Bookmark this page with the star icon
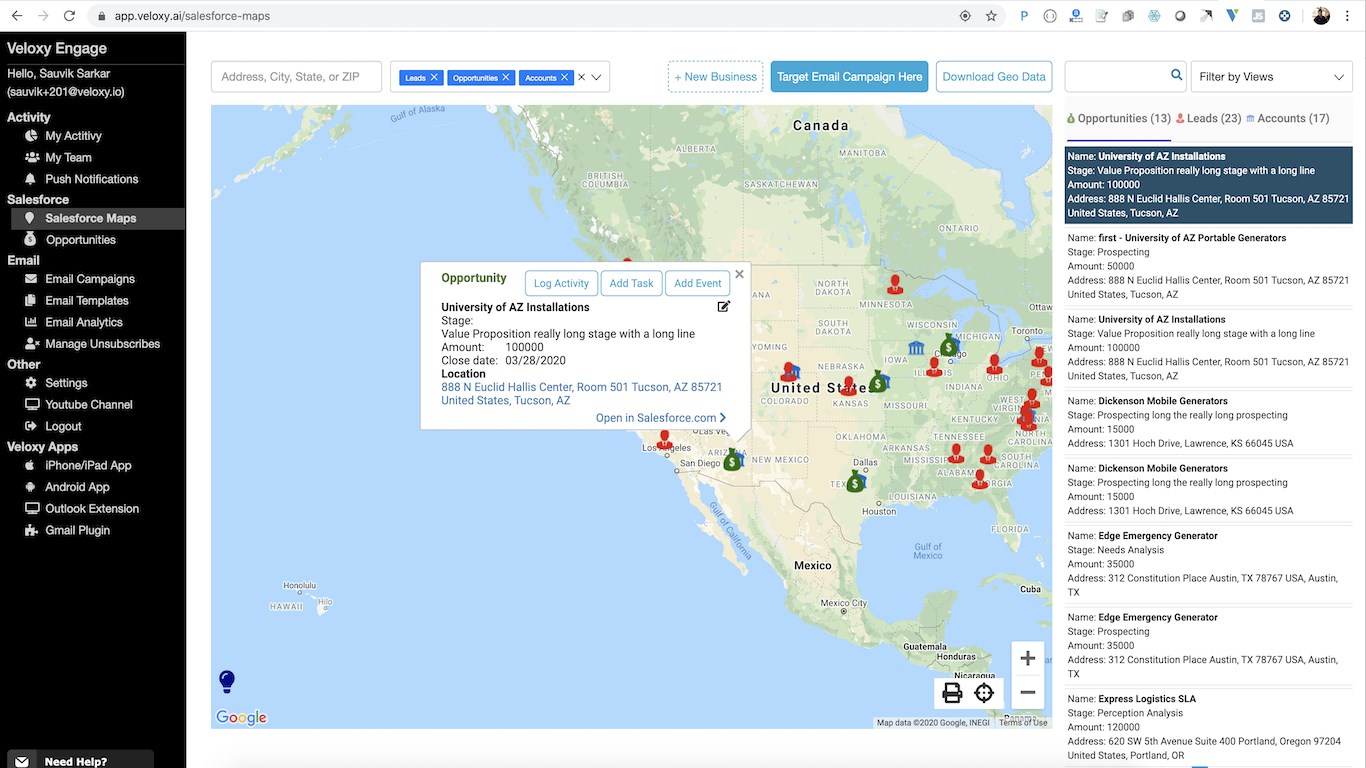Screen dimensions: 1366x768 [991, 16]
